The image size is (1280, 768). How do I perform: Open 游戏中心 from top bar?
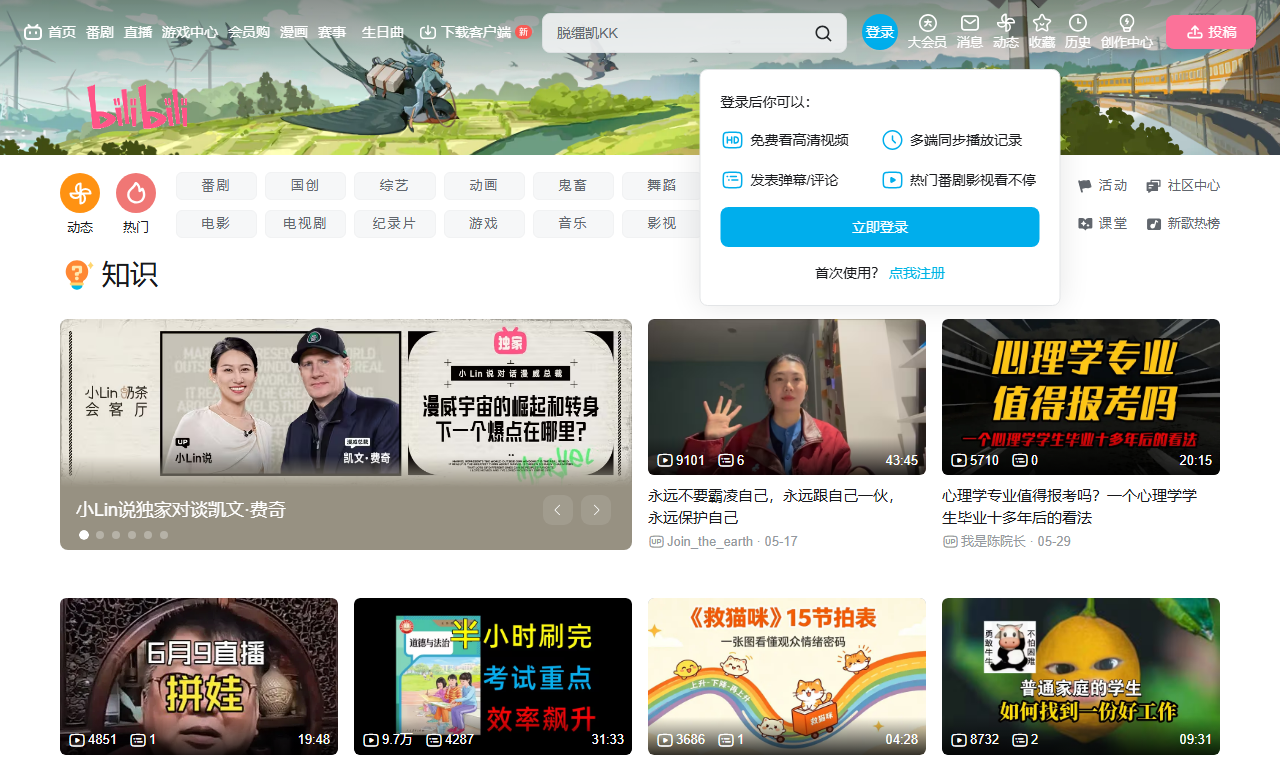190,32
